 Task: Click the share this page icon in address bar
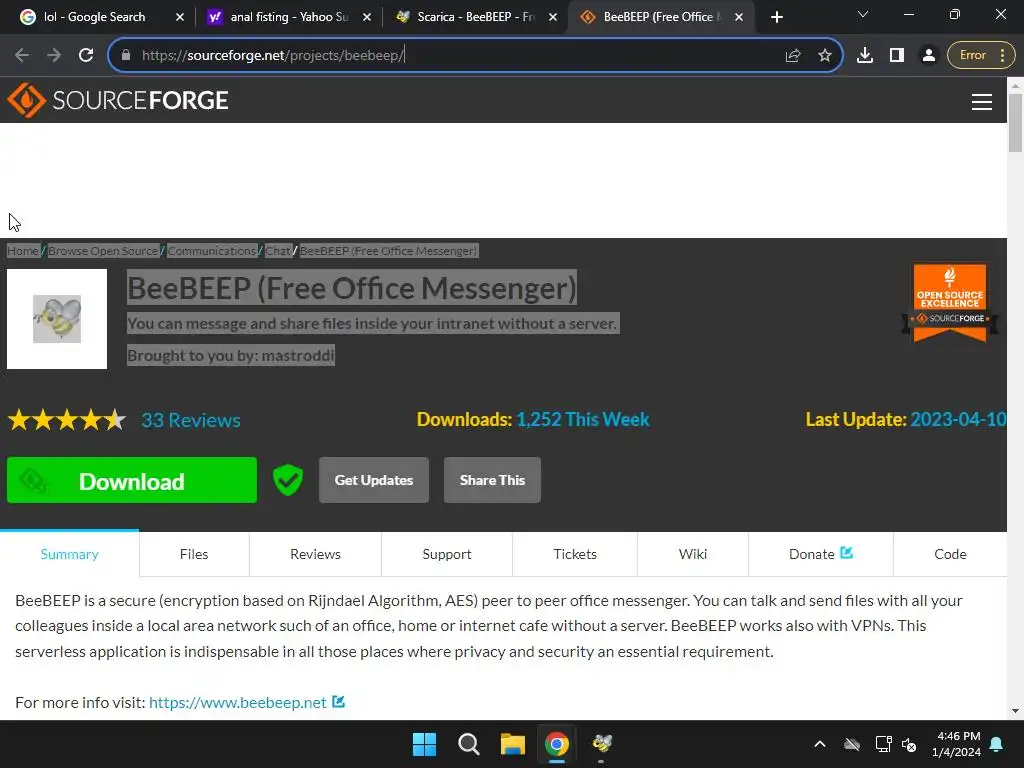(x=793, y=55)
